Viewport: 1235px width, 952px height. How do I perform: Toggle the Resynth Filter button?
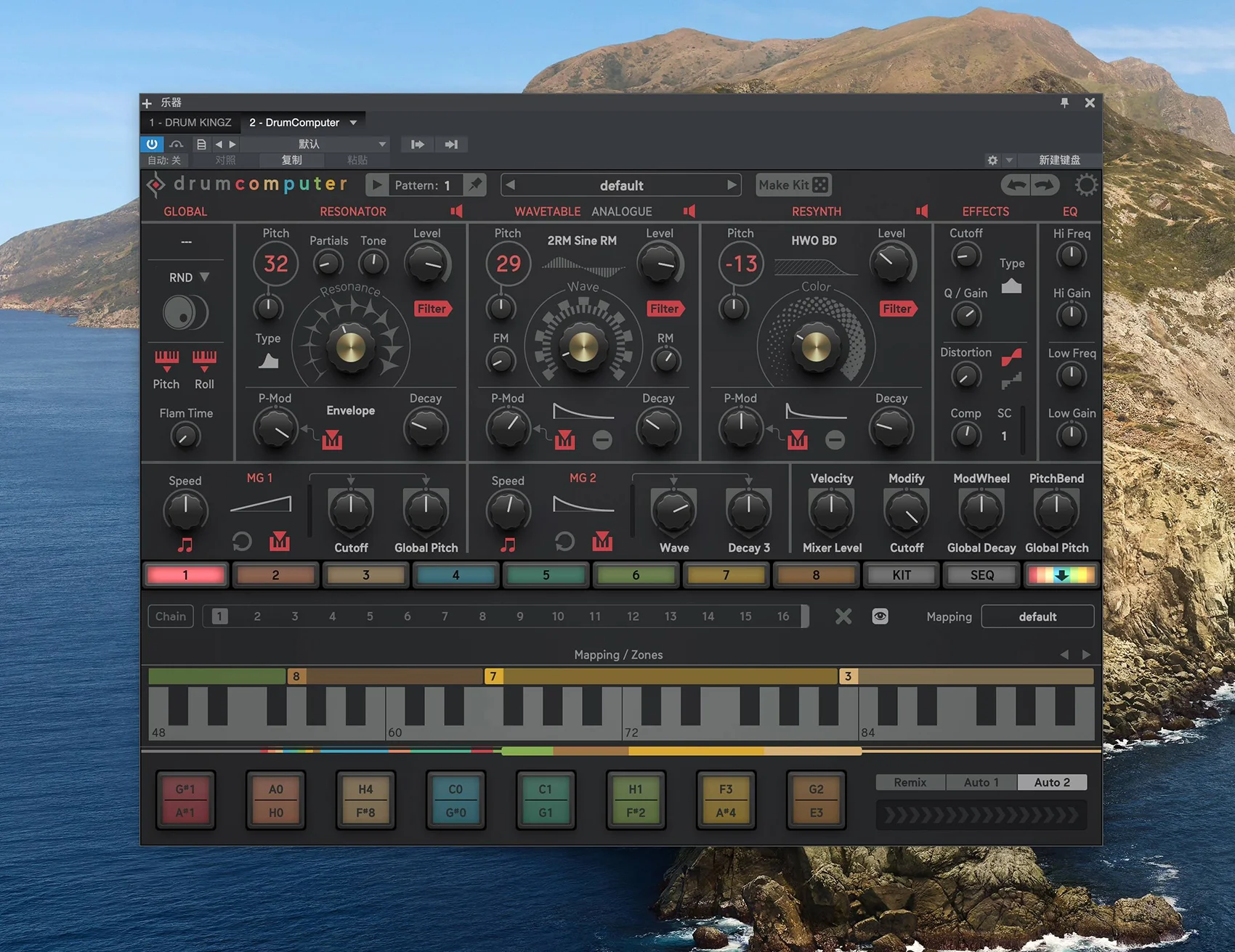click(899, 309)
